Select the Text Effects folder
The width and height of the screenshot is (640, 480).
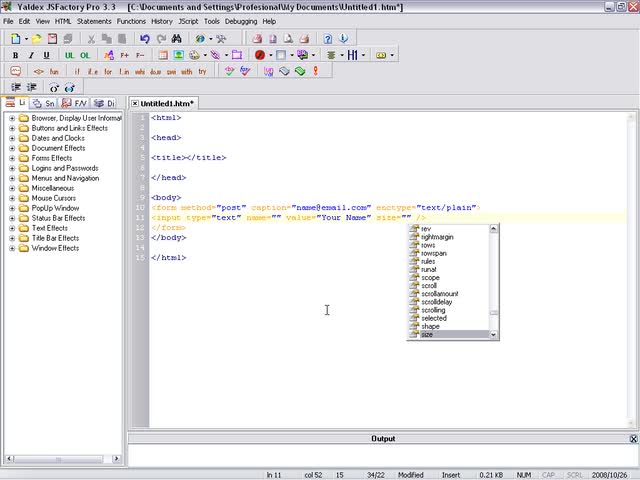[50, 228]
